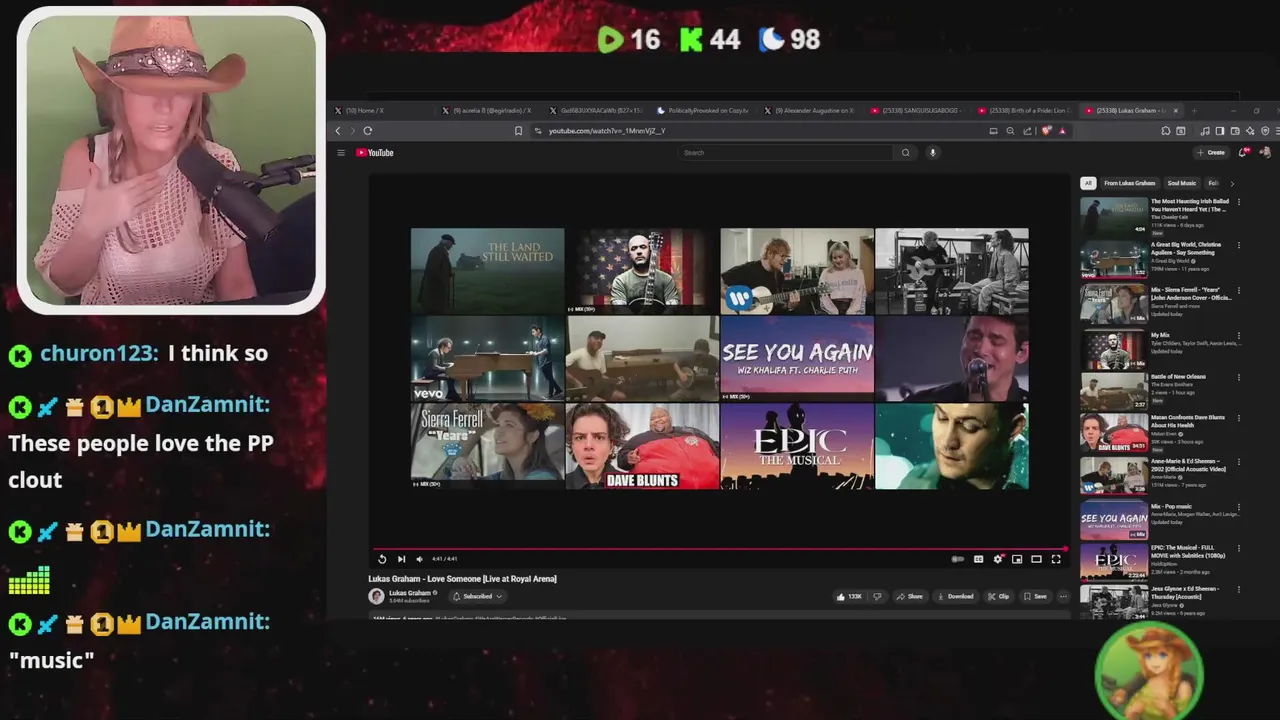Mute the player volume

point(419,559)
